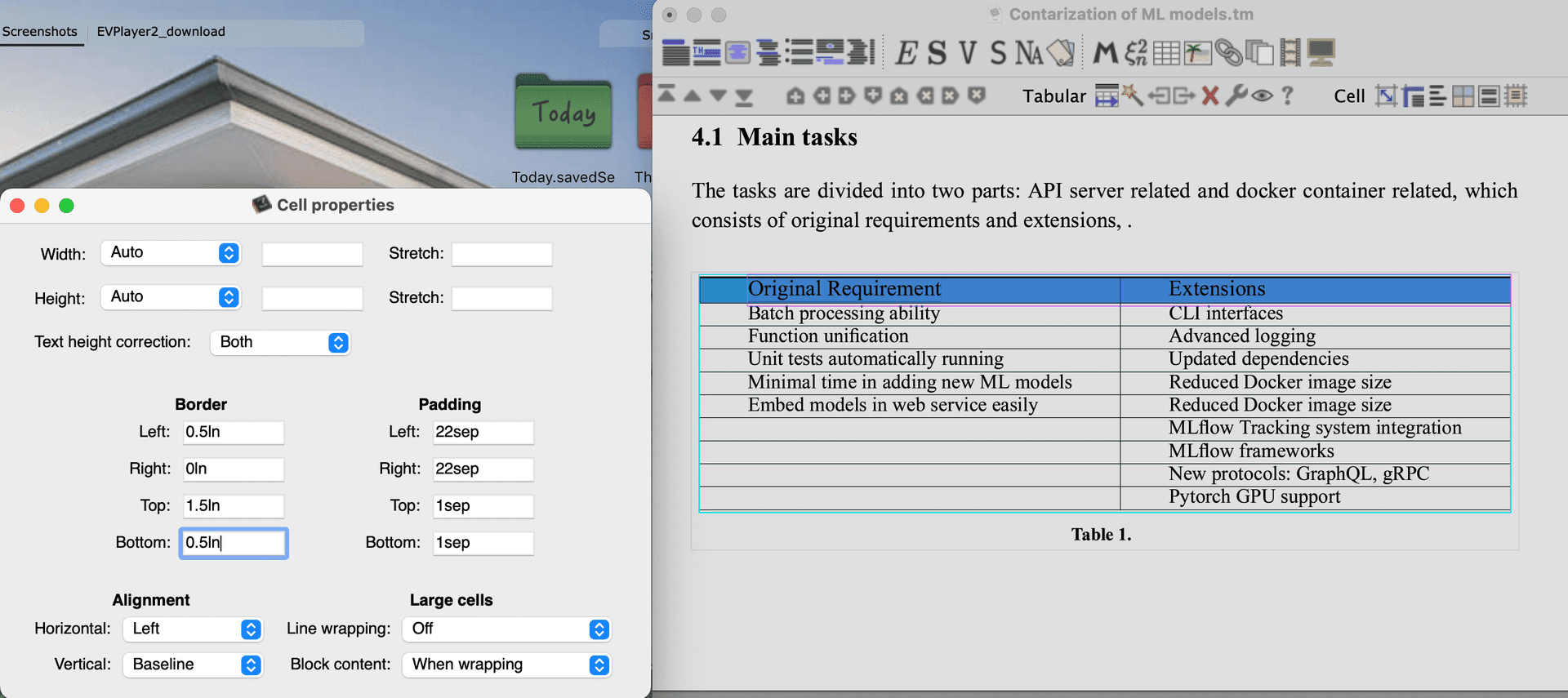
Task: Switch to the EVPlayer2_download tab
Action: click(x=161, y=32)
